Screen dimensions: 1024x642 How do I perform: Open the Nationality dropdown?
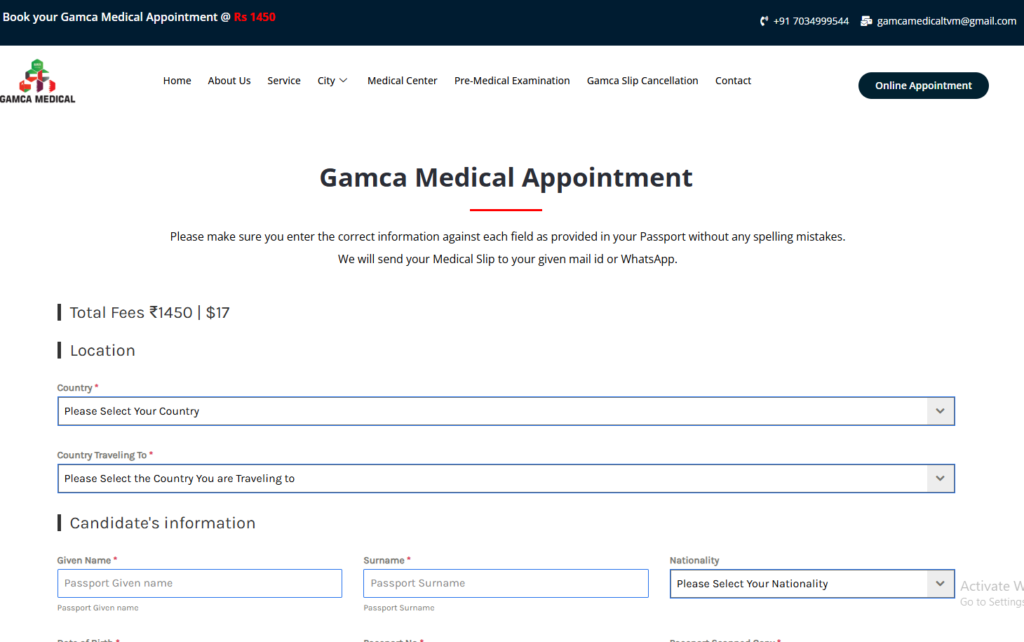(798, 583)
